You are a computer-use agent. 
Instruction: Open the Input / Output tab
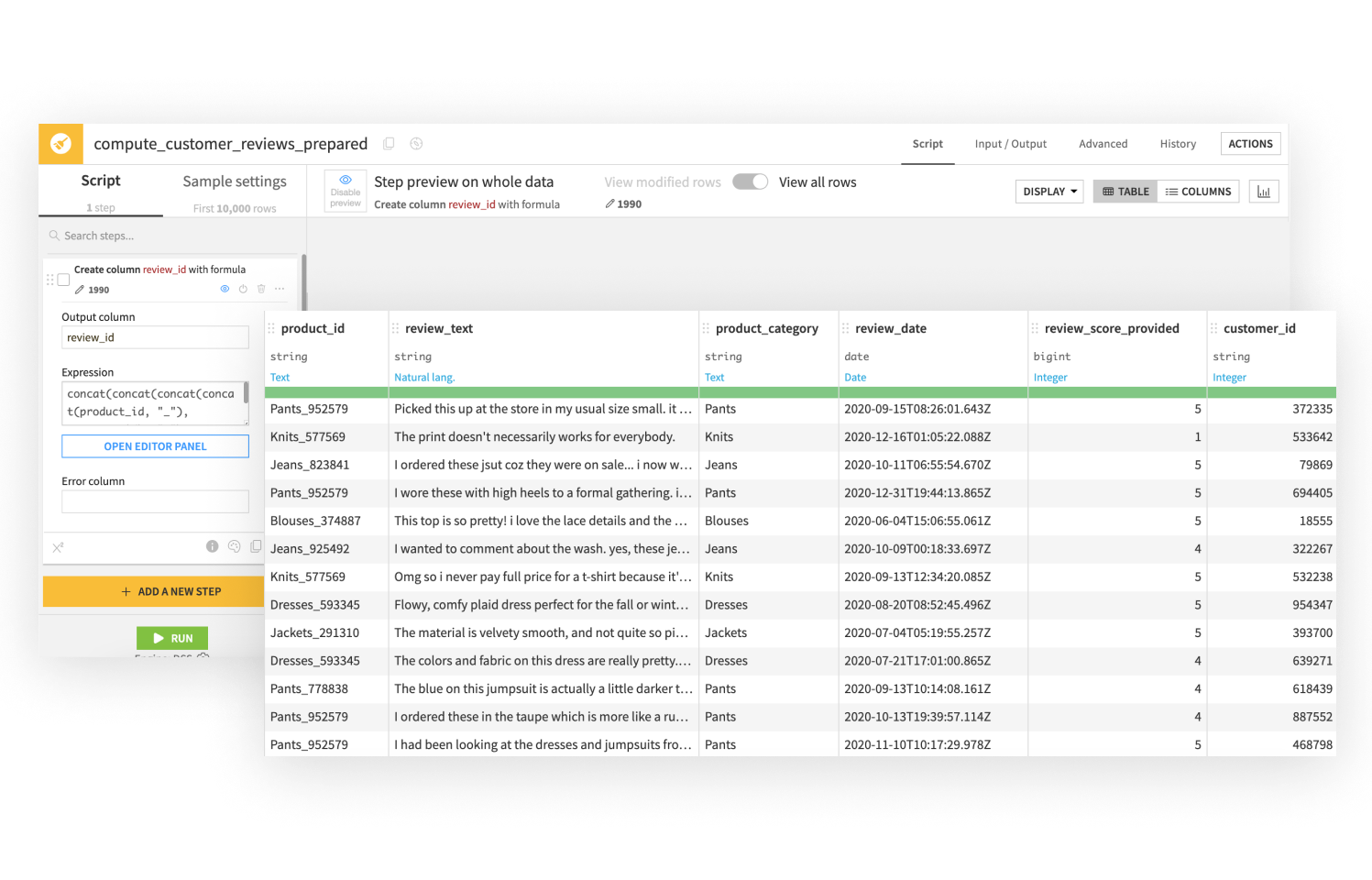click(1011, 144)
